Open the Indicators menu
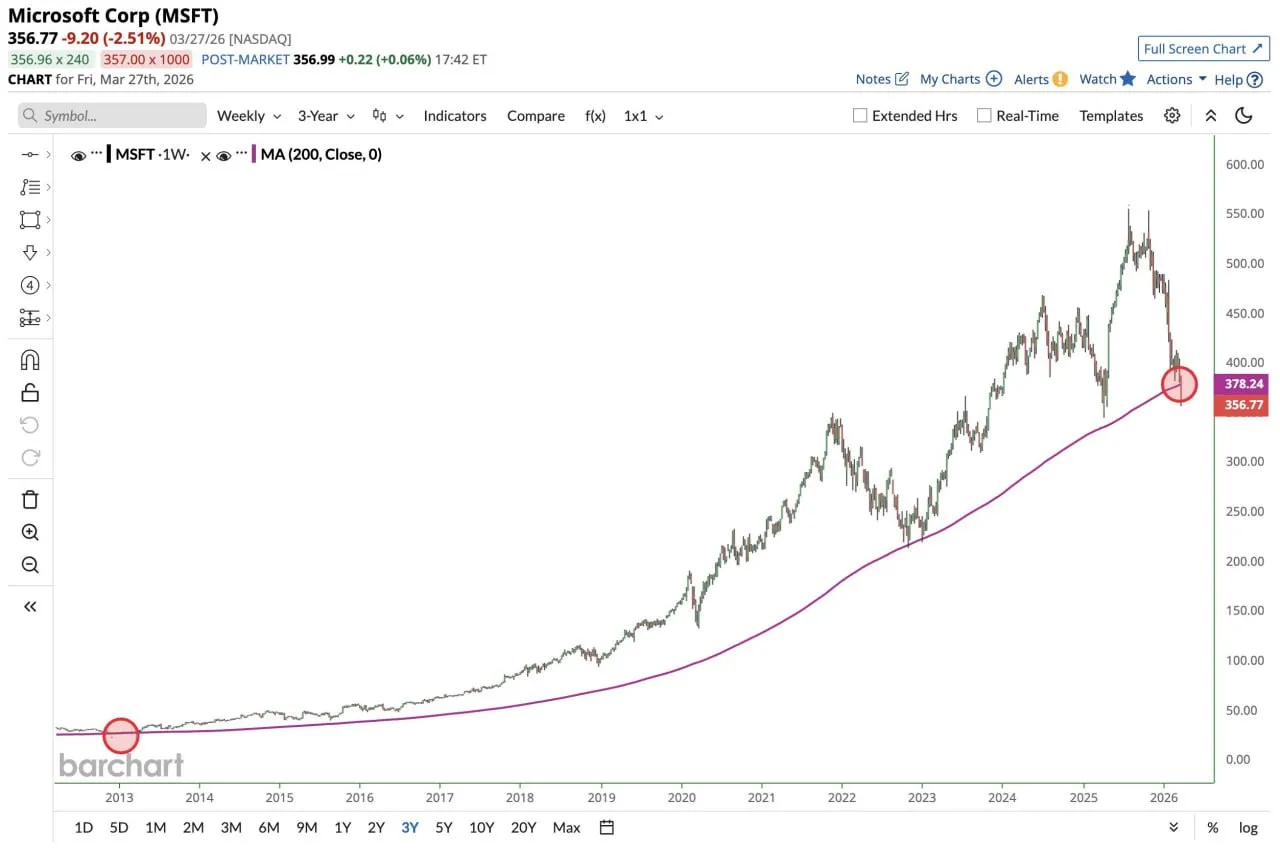This screenshot has height=850, width=1280. point(455,115)
